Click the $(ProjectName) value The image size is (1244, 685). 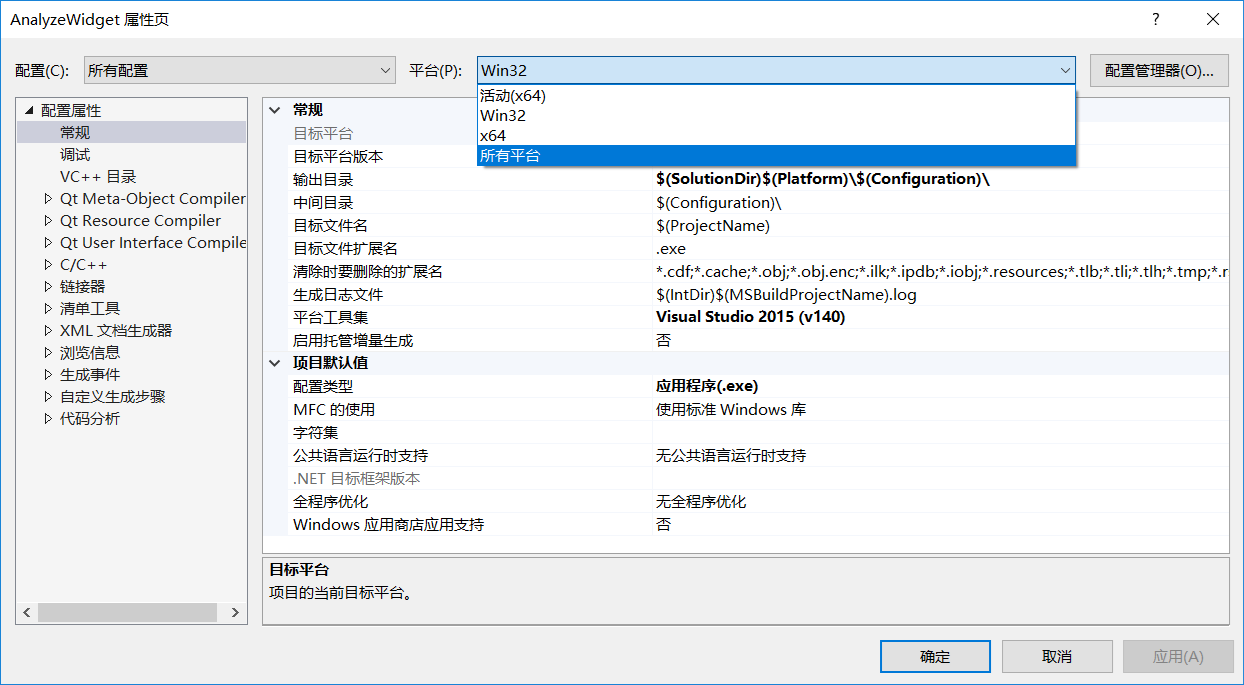[x=713, y=225]
